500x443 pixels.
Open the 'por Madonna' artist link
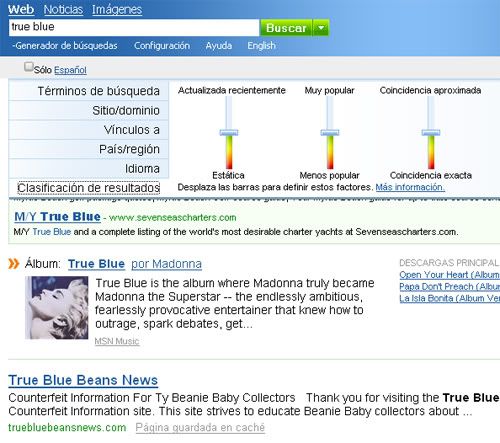(166, 264)
